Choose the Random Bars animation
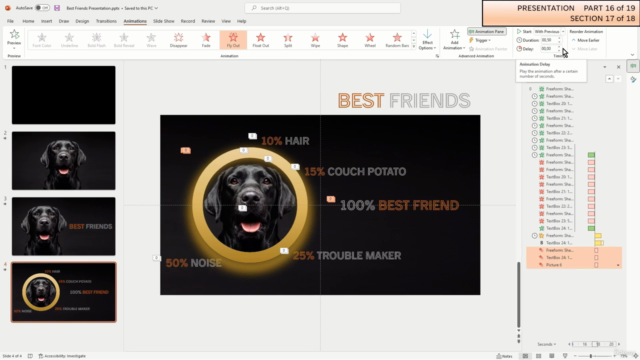Image resolution: width=640 pixels, height=360 pixels. tap(397, 40)
